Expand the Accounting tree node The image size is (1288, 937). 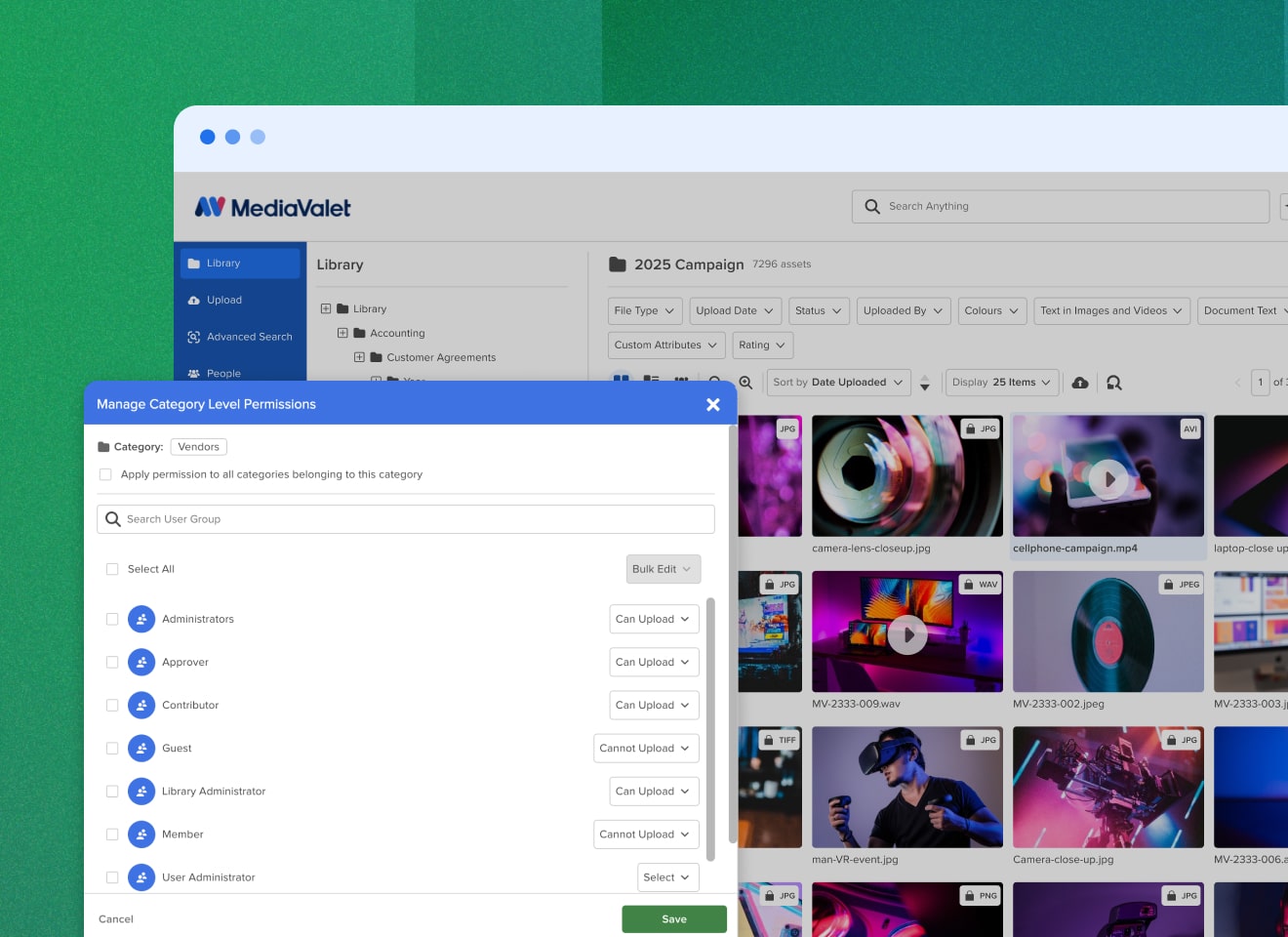[342, 333]
